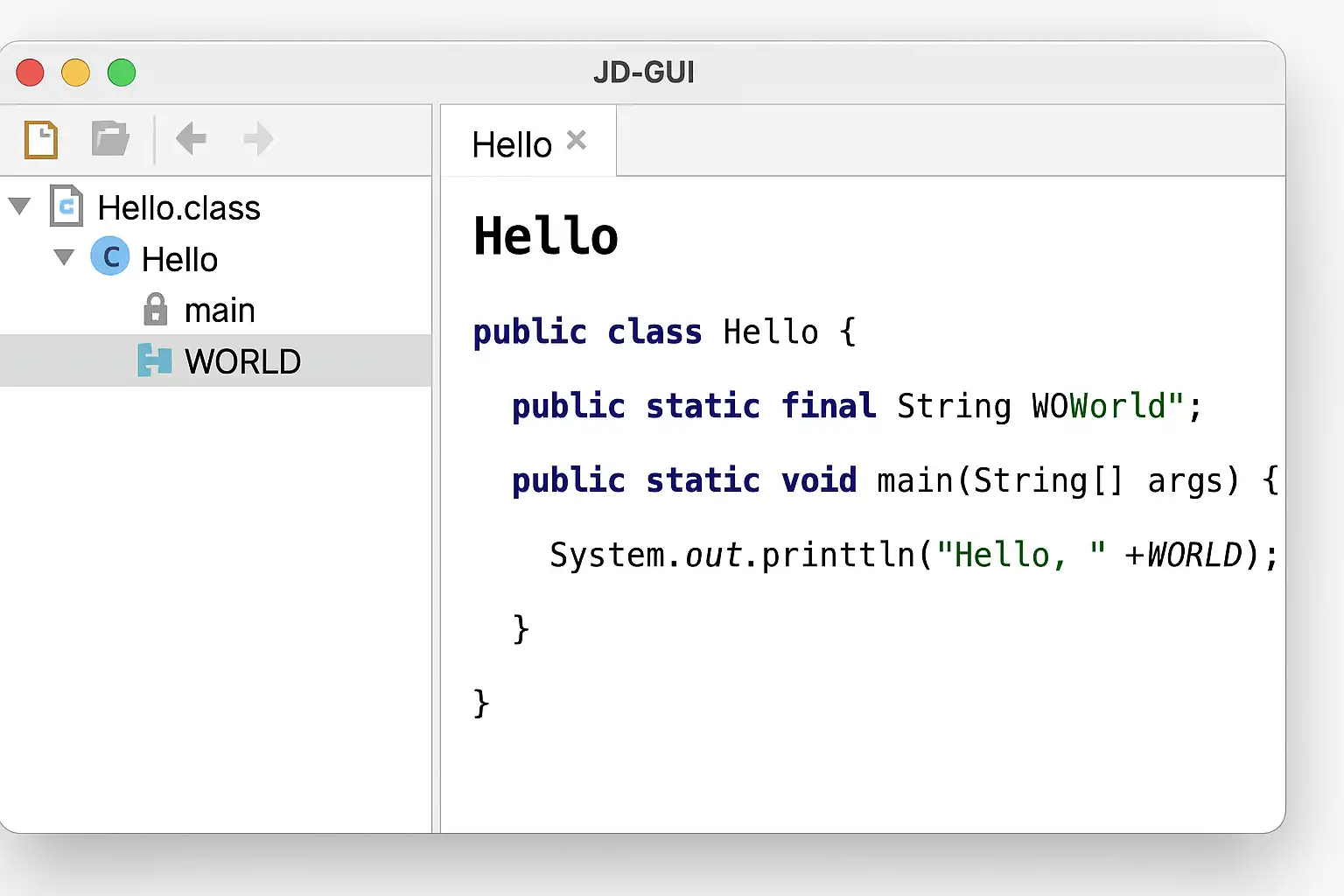Navigate back with the left arrow
The width and height of the screenshot is (1344, 896).
tap(191, 138)
